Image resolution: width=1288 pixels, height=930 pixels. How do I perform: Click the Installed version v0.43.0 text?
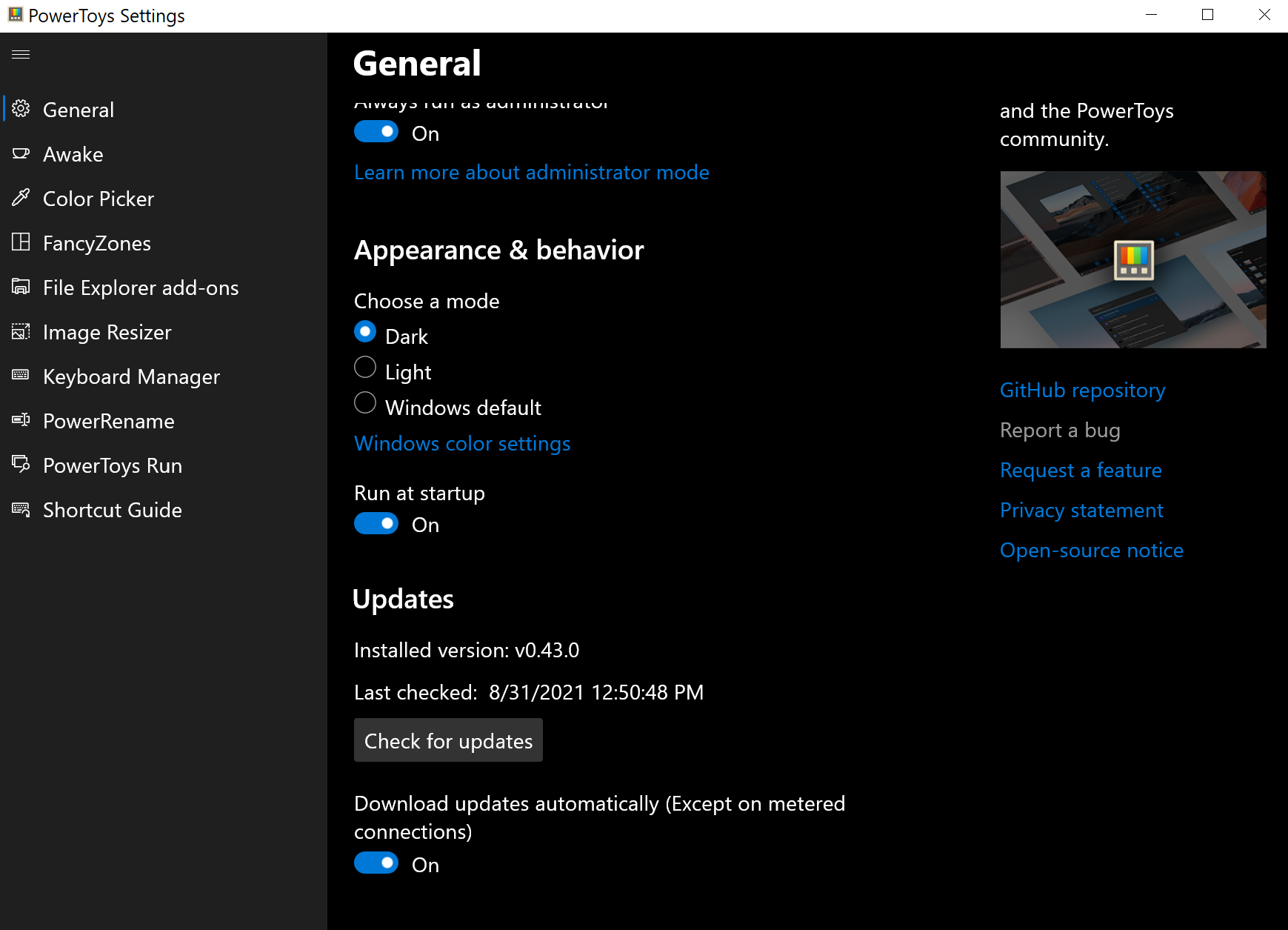click(467, 650)
